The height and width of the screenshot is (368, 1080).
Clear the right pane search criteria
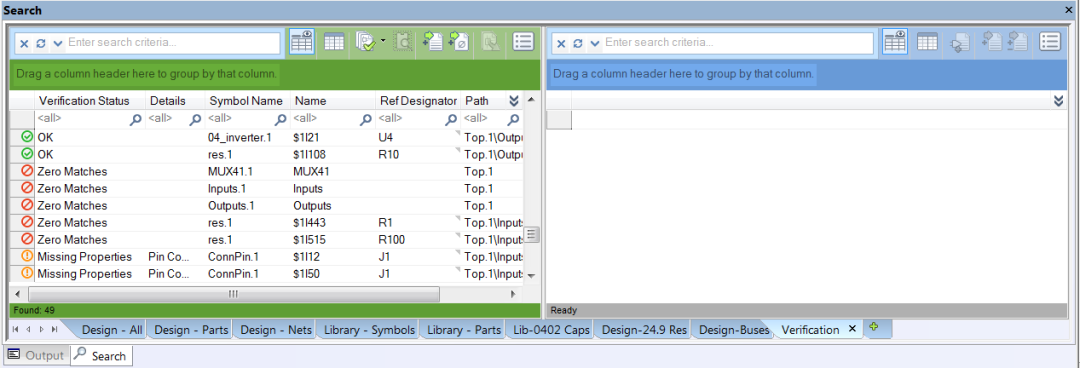tap(561, 43)
